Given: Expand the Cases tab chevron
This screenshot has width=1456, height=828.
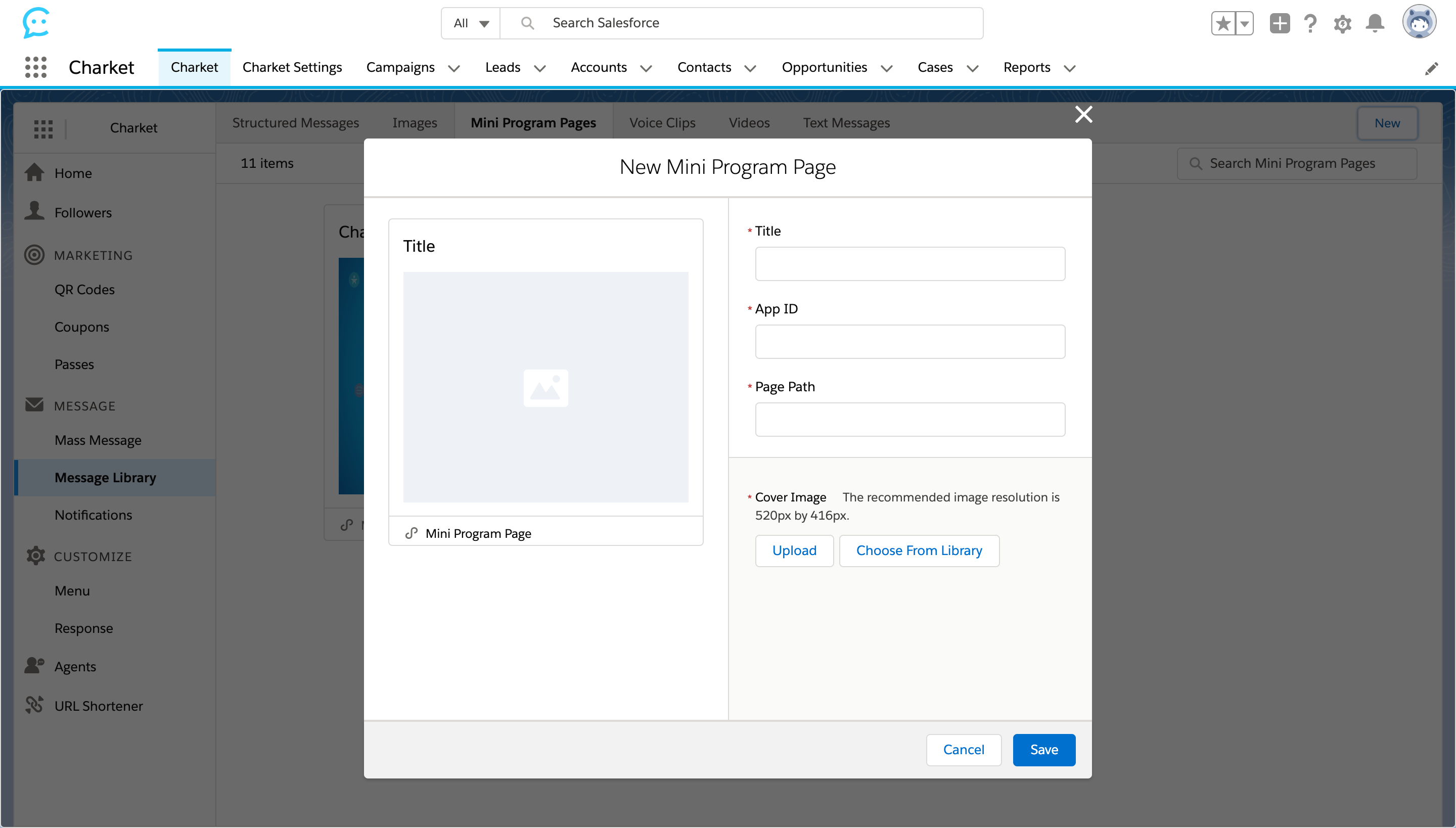Looking at the screenshot, I should pos(972,69).
